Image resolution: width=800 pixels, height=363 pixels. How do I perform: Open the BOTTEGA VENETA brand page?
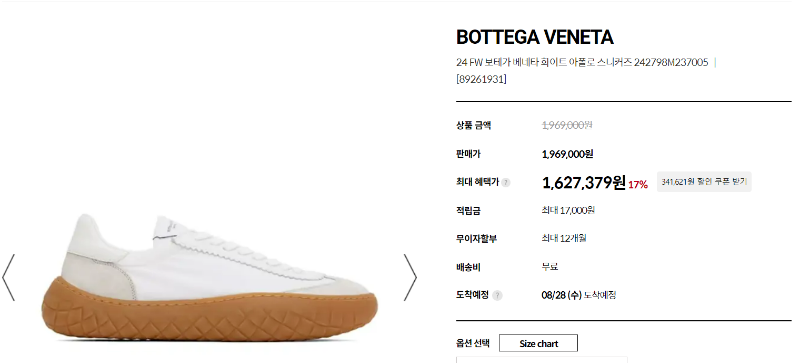coord(535,37)
